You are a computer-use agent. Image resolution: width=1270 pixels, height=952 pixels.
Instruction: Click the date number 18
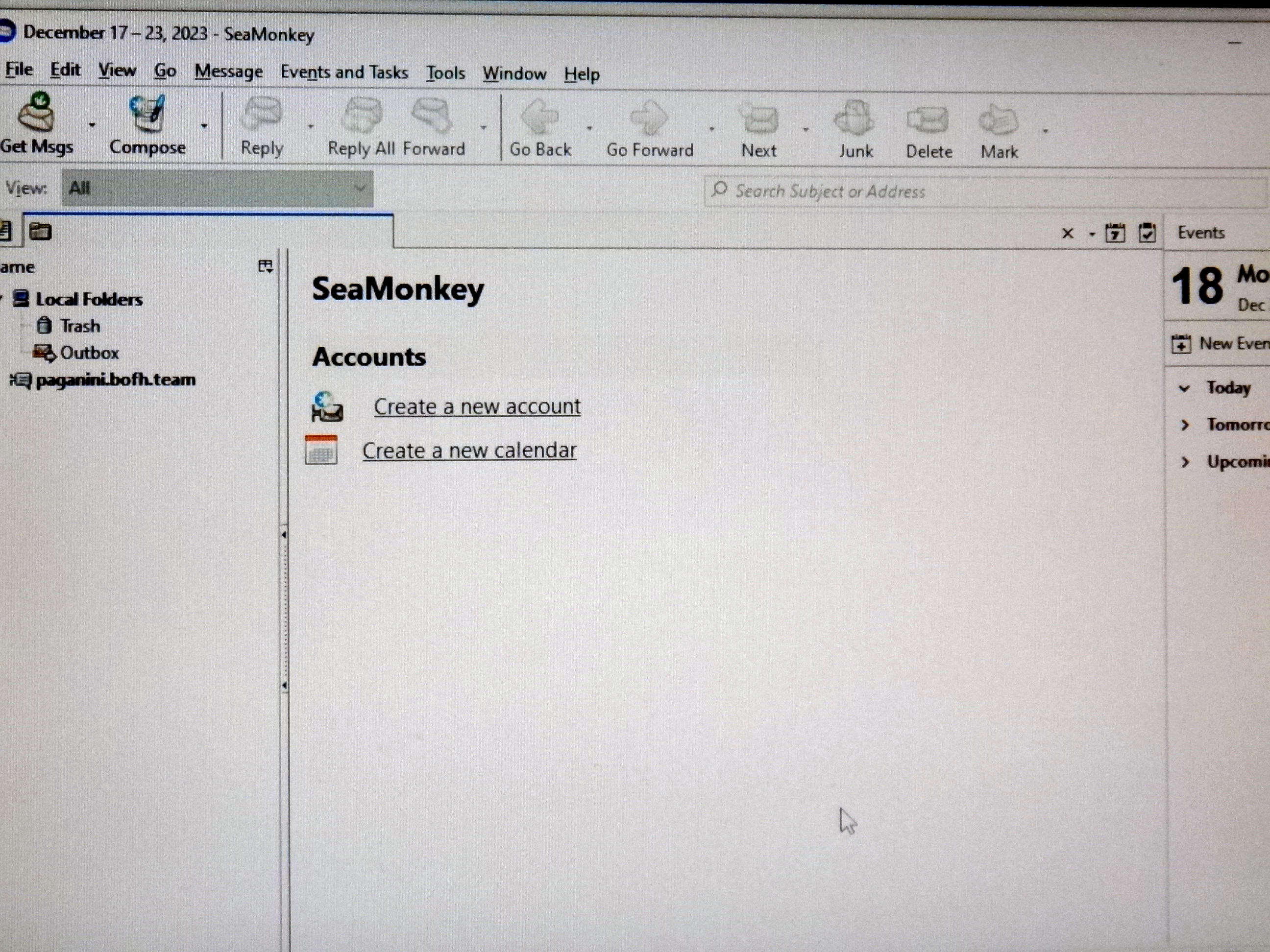coord(1197,285)
